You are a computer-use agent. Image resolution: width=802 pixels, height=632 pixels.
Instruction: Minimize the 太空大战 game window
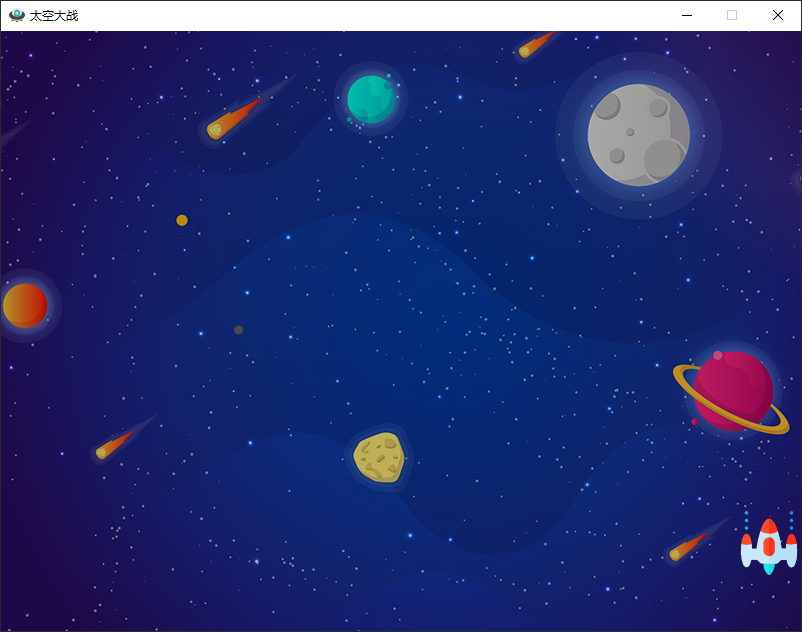pos(687,15)
